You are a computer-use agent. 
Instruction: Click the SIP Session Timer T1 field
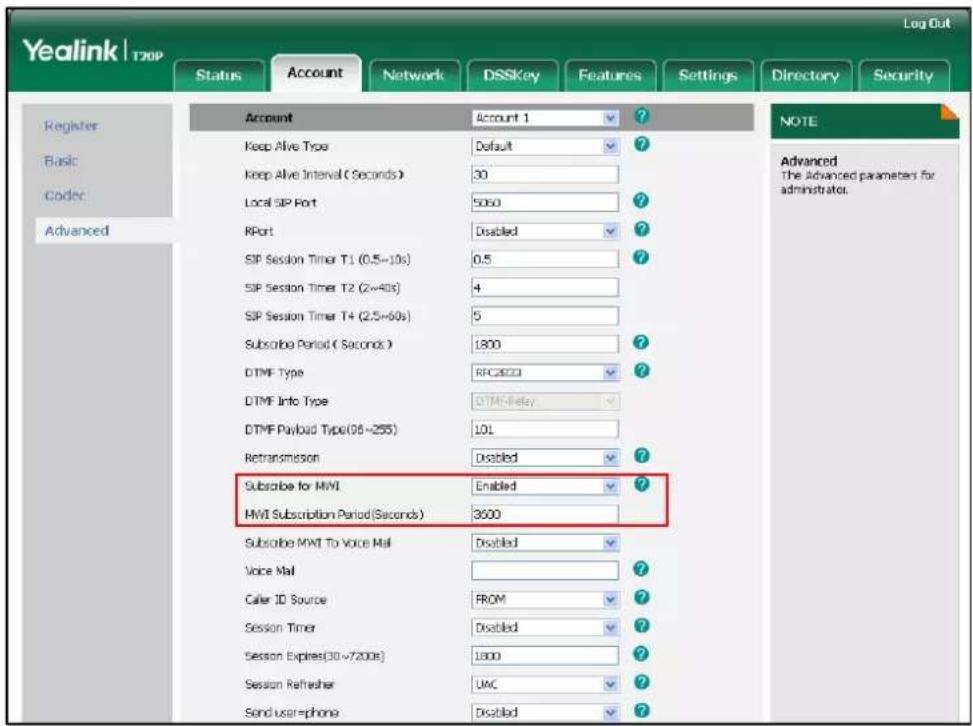[x=545, y=259]
